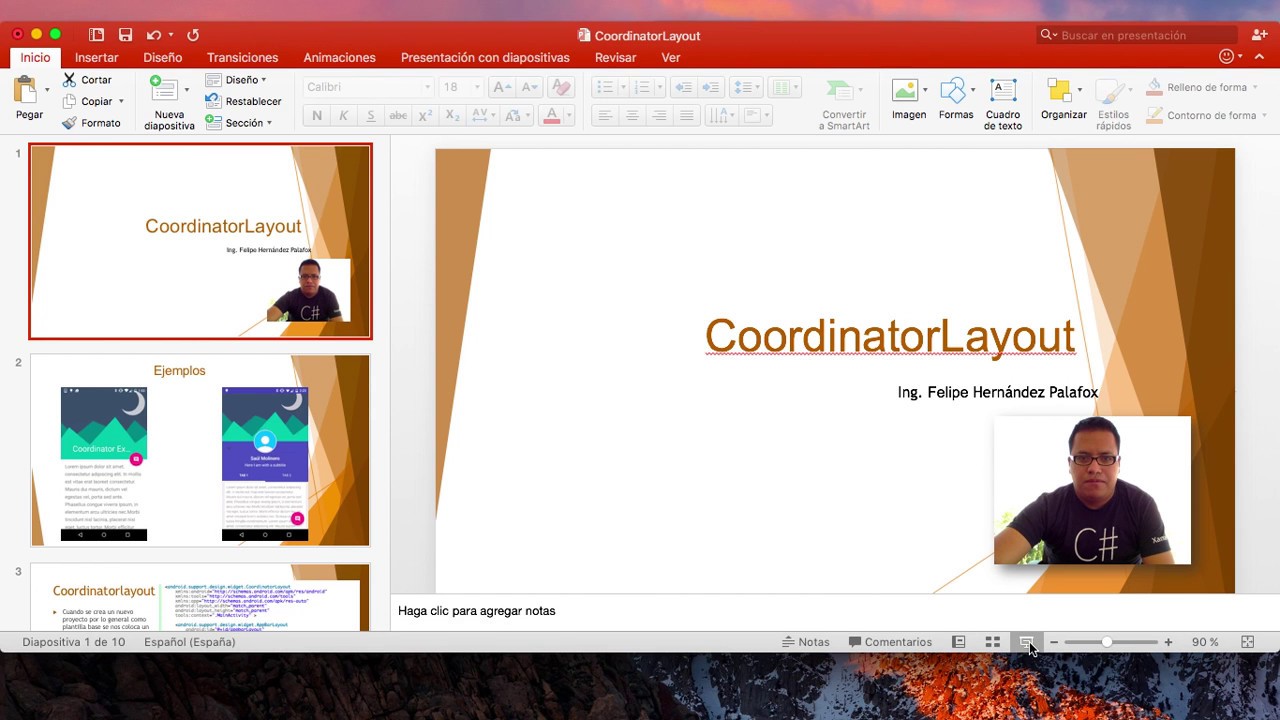Decrease font size with the smaller A icon

pos(529,87)
